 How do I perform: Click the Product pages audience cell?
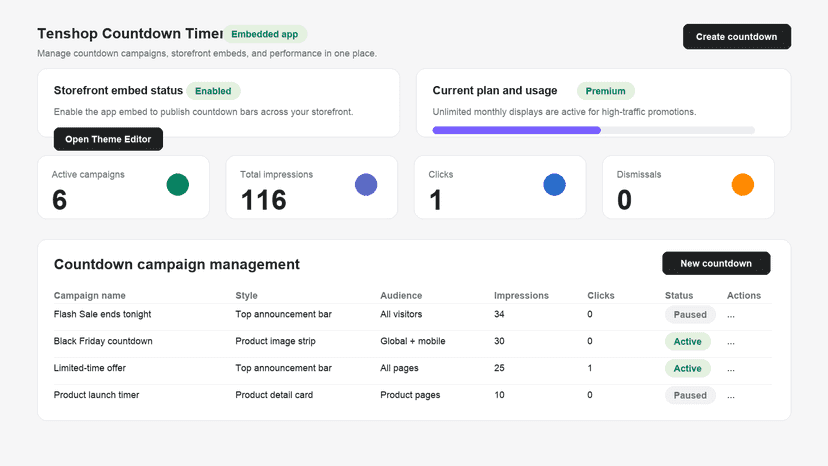coord(410,395)
